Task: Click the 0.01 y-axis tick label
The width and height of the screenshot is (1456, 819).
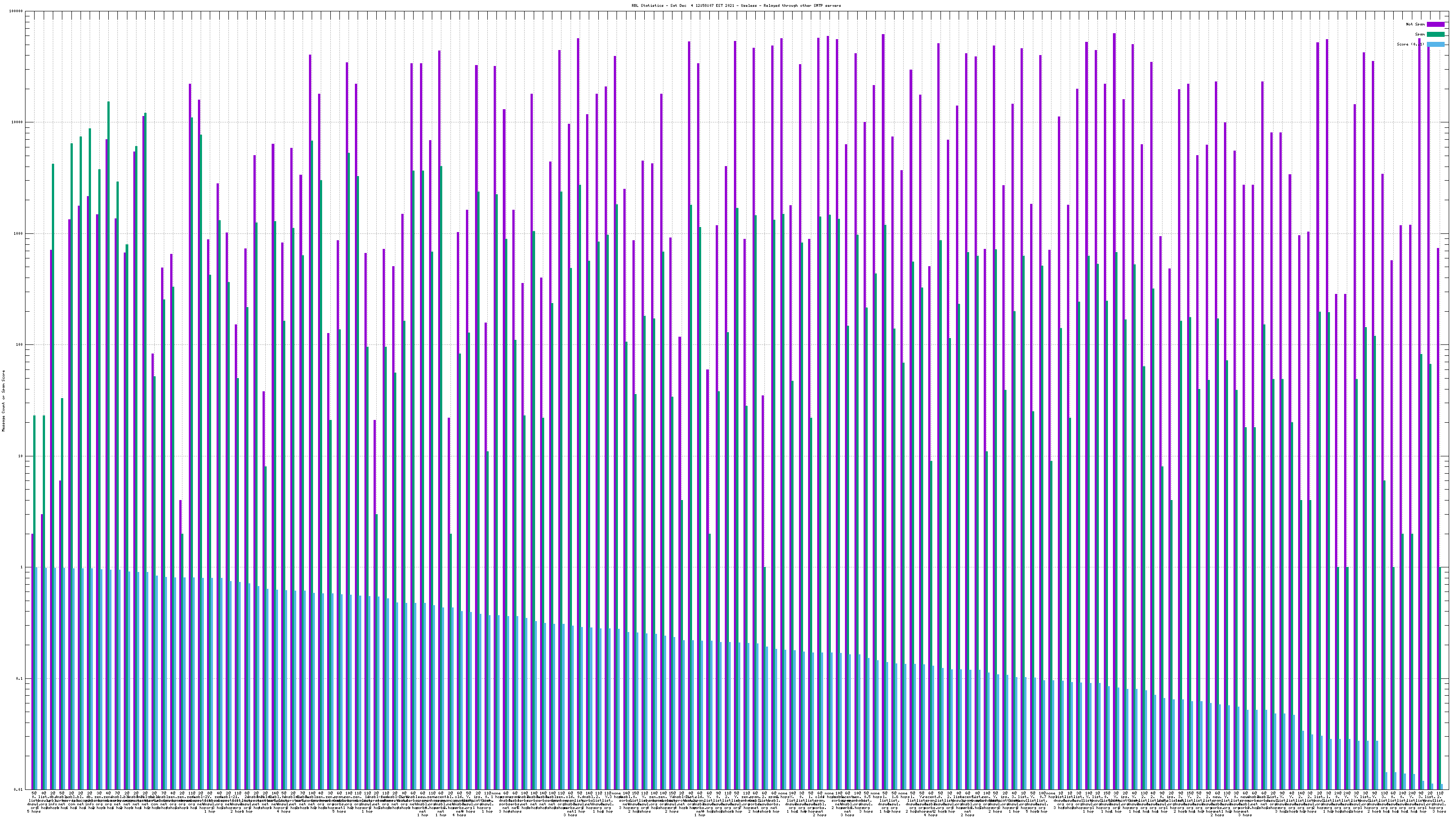Action: coord(19,789)
